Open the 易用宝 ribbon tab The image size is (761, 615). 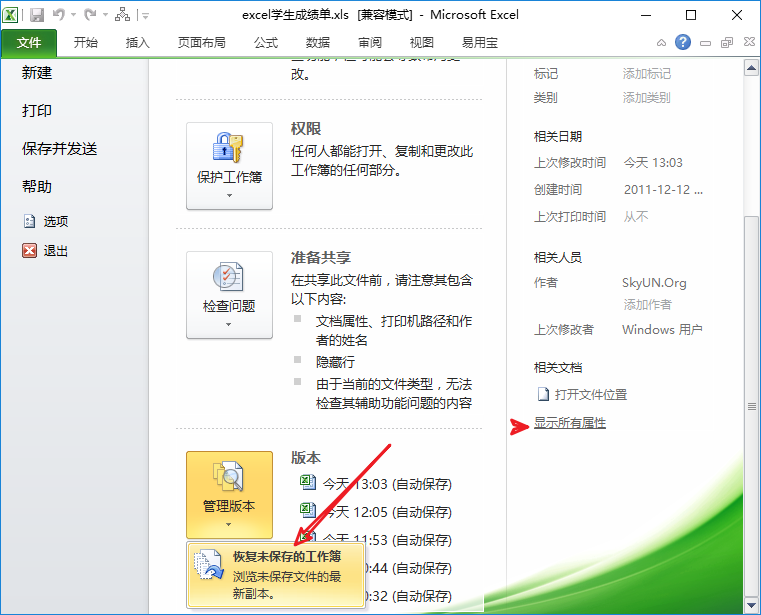[x=480, y=43]
